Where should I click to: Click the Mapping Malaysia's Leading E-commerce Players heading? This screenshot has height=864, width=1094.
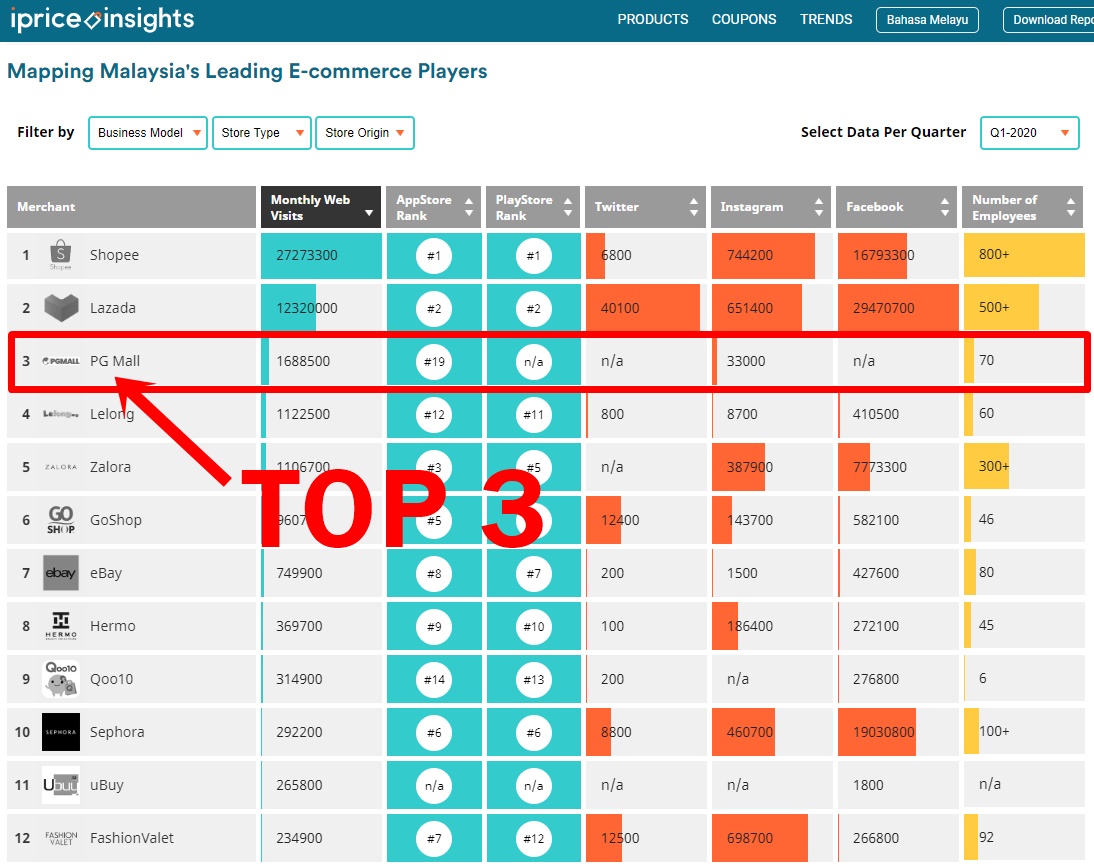(247, 71)
